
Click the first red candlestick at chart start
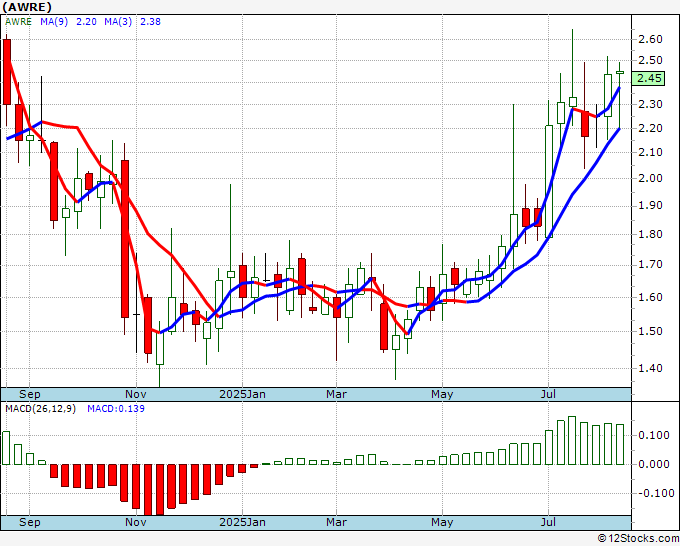click(x=7, y=72)
